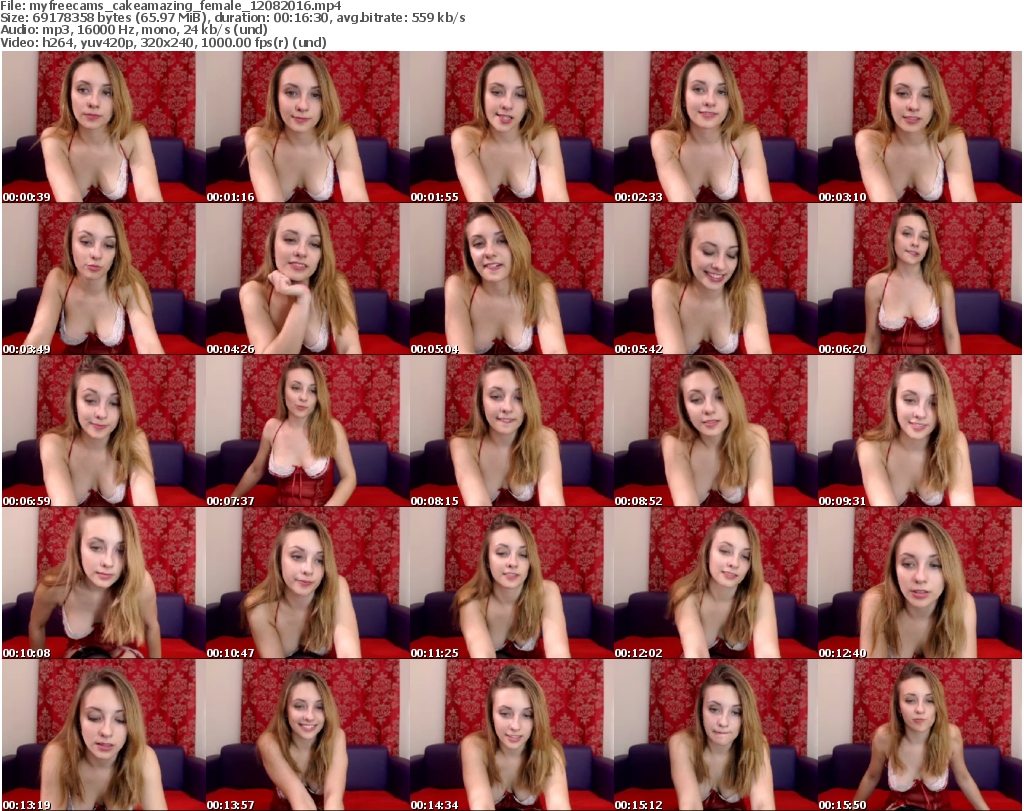Select the thumbnail stamped 00:06:20
Viewport: 1024px width, 811px height.
point(920,279)
